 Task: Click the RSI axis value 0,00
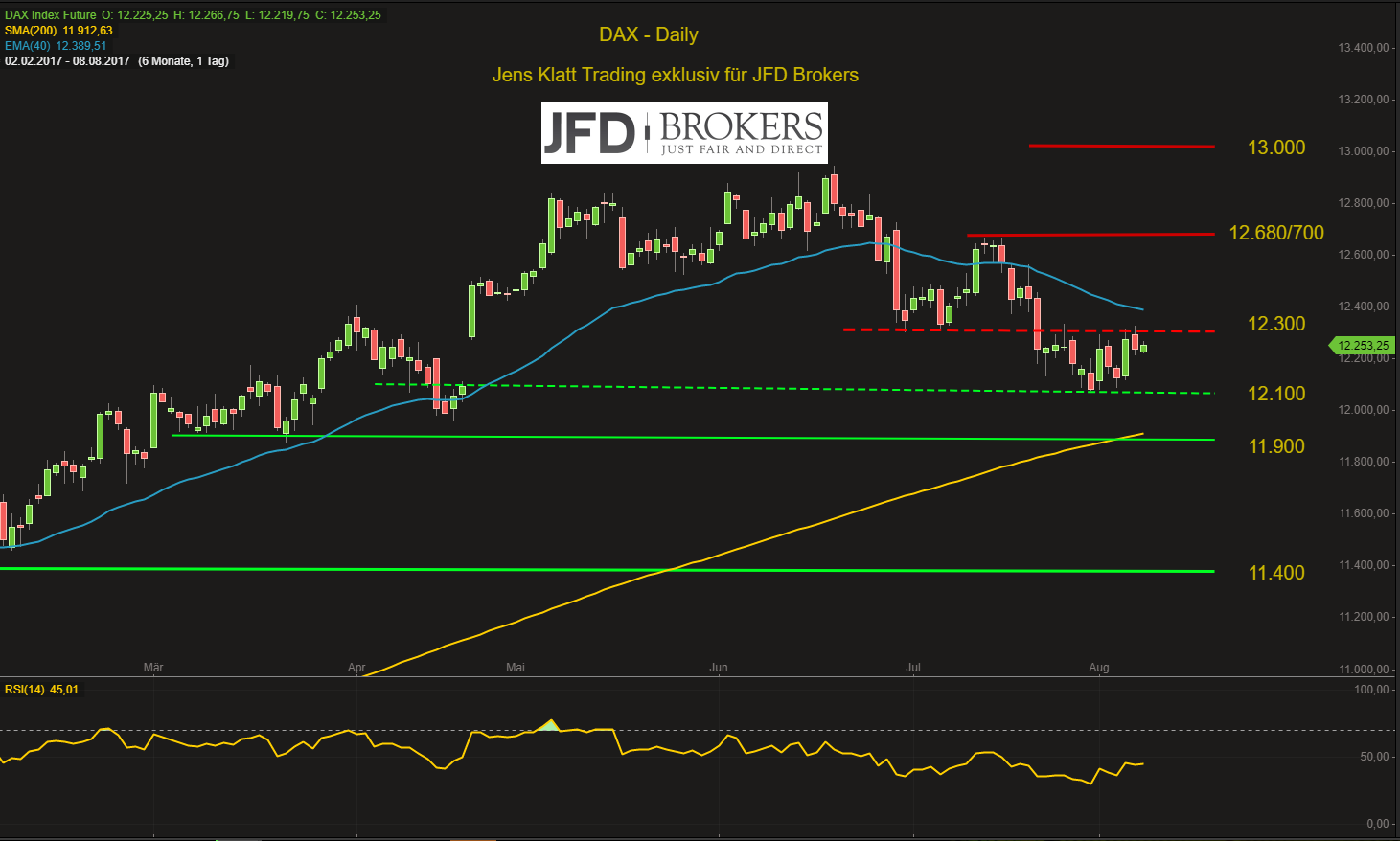coord(1378,824)
